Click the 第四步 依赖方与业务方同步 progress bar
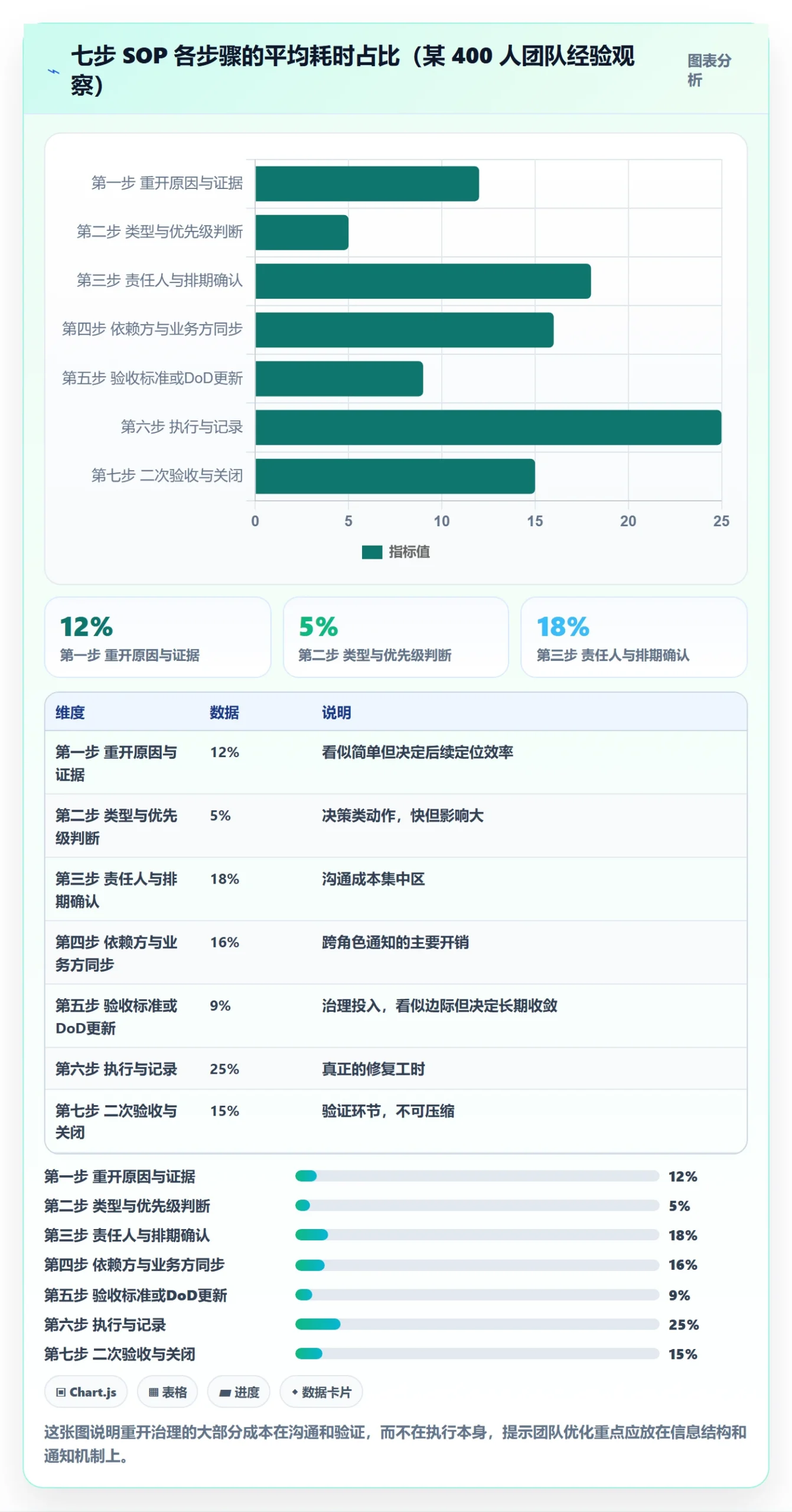Image resolution: width=792 pixels, height=1512 pixels. click(x=477, y=1265)
